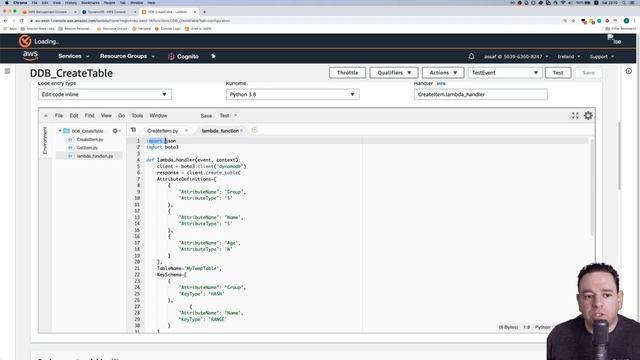Switch to the CreateItem.py tab
This screenshot has width=640, height=360.
click(162, 131)
